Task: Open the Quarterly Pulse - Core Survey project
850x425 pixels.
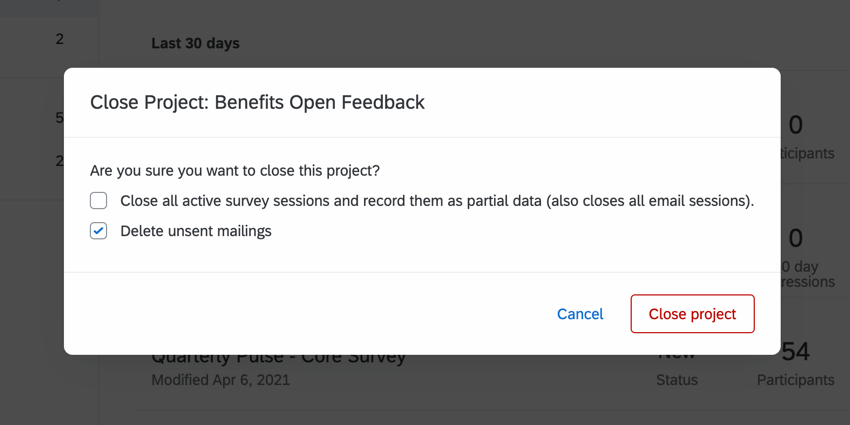Action: tap(279, 359)
